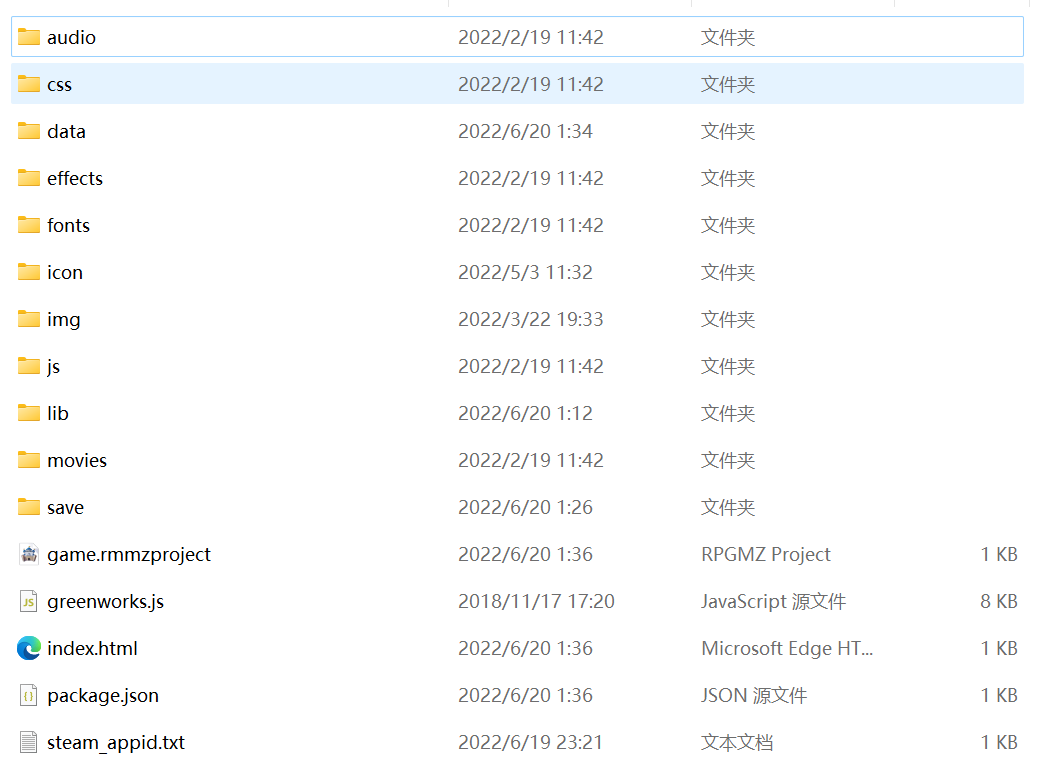Select the save folder name
1046x773 pixels.
[65, 508]
